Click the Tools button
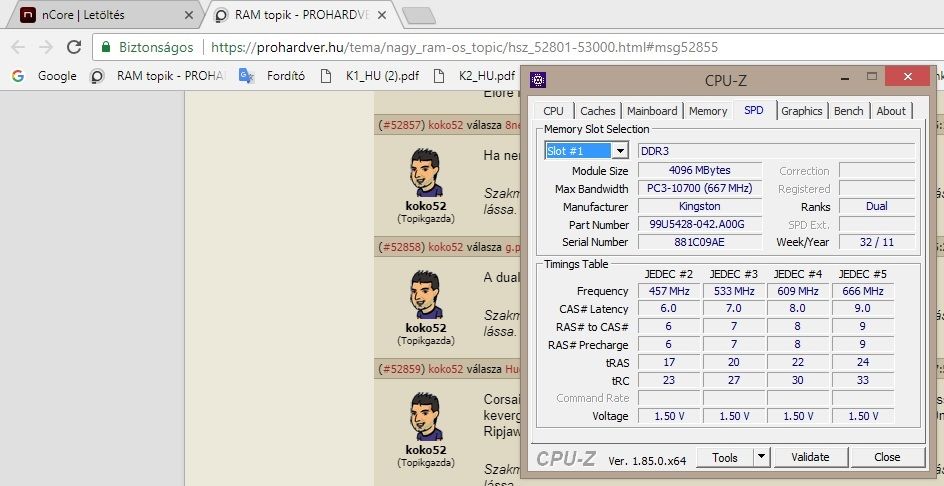The height and width of the screenshot is (486, 944). pyautogui.click(x=725, y=457)
